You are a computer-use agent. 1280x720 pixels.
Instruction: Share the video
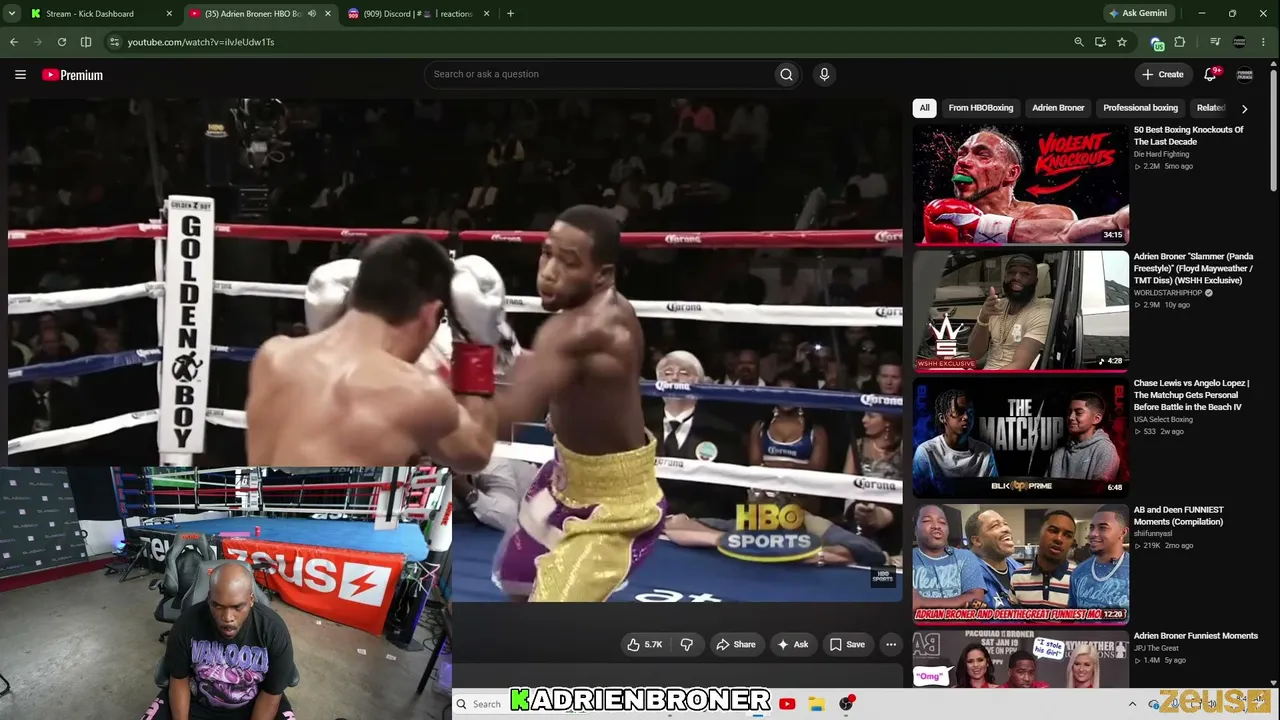point(736,645)
